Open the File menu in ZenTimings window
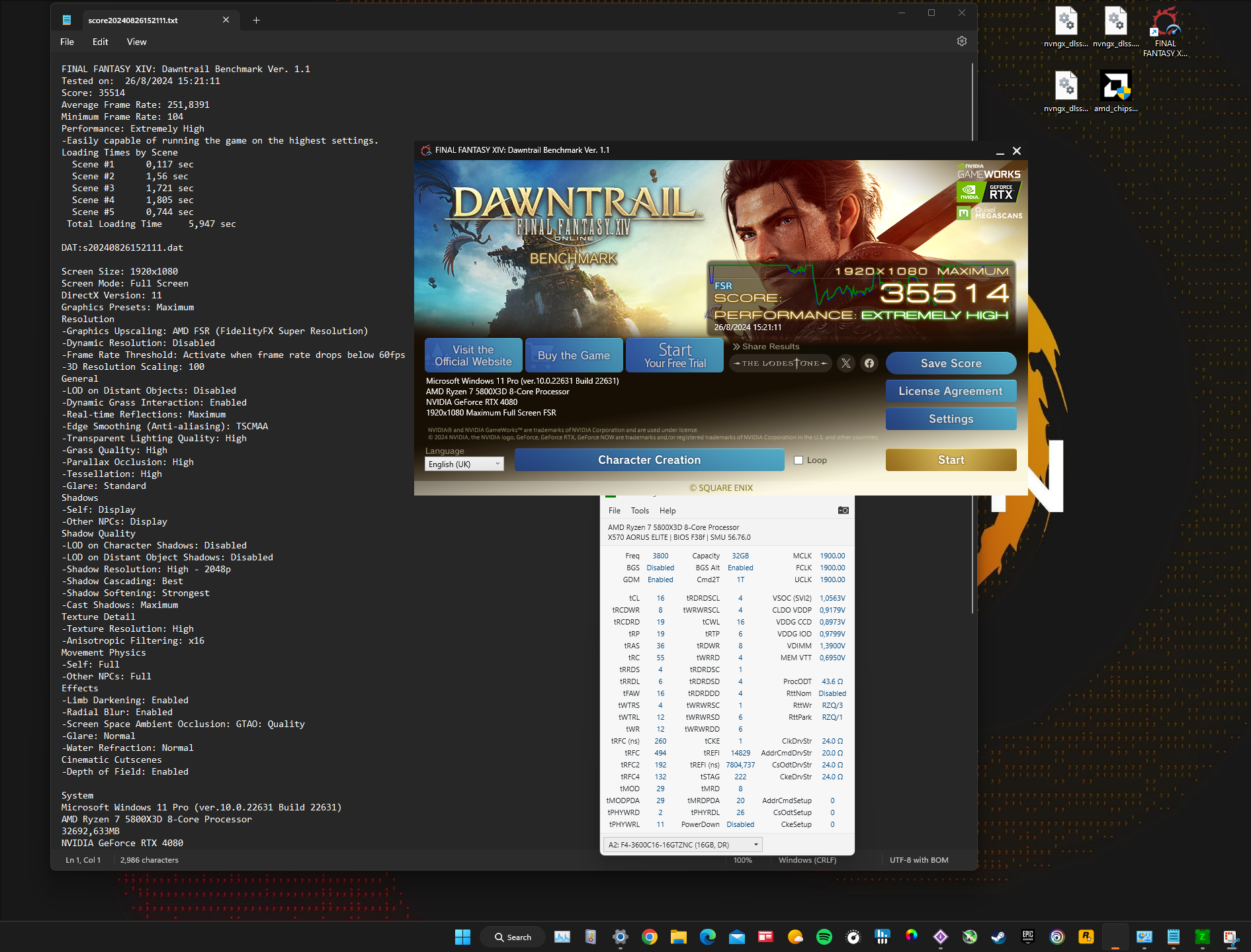The width and height of the screenshot is (1251, 952). pyautogui.click(x=615, y=511)
